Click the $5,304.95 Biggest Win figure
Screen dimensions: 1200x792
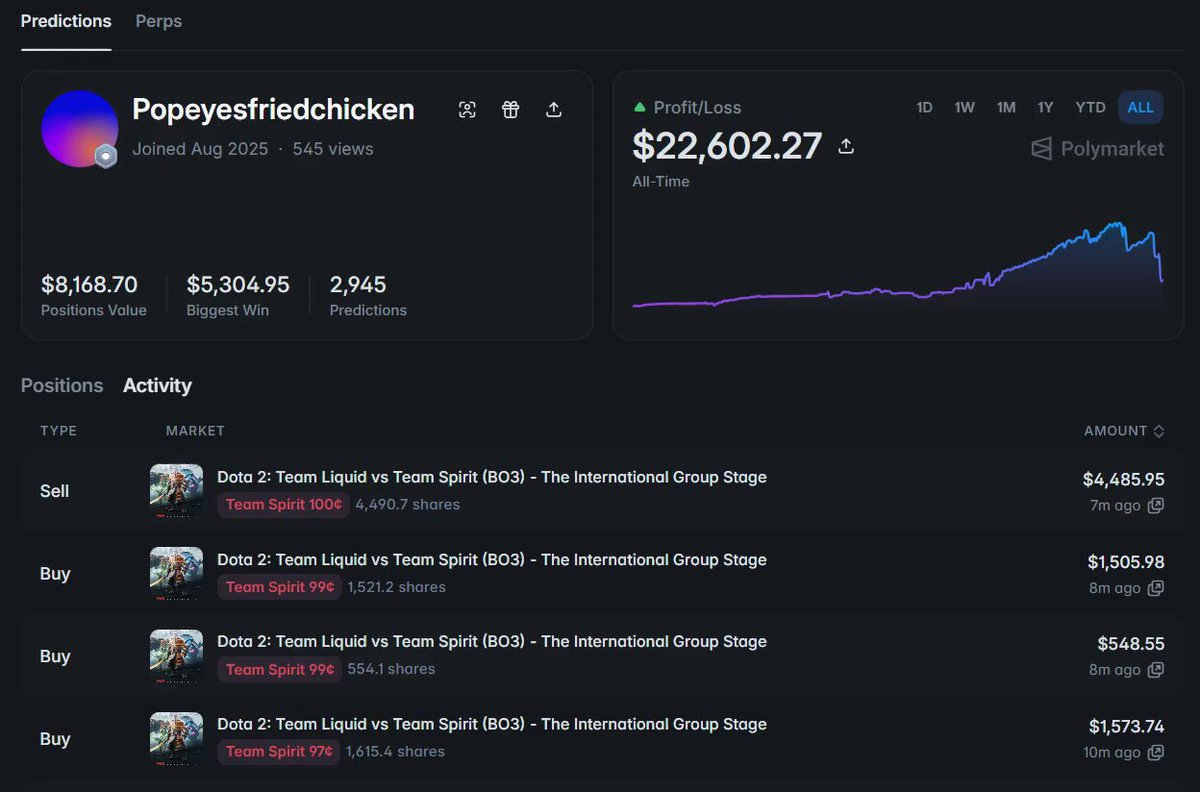[238, 285]
